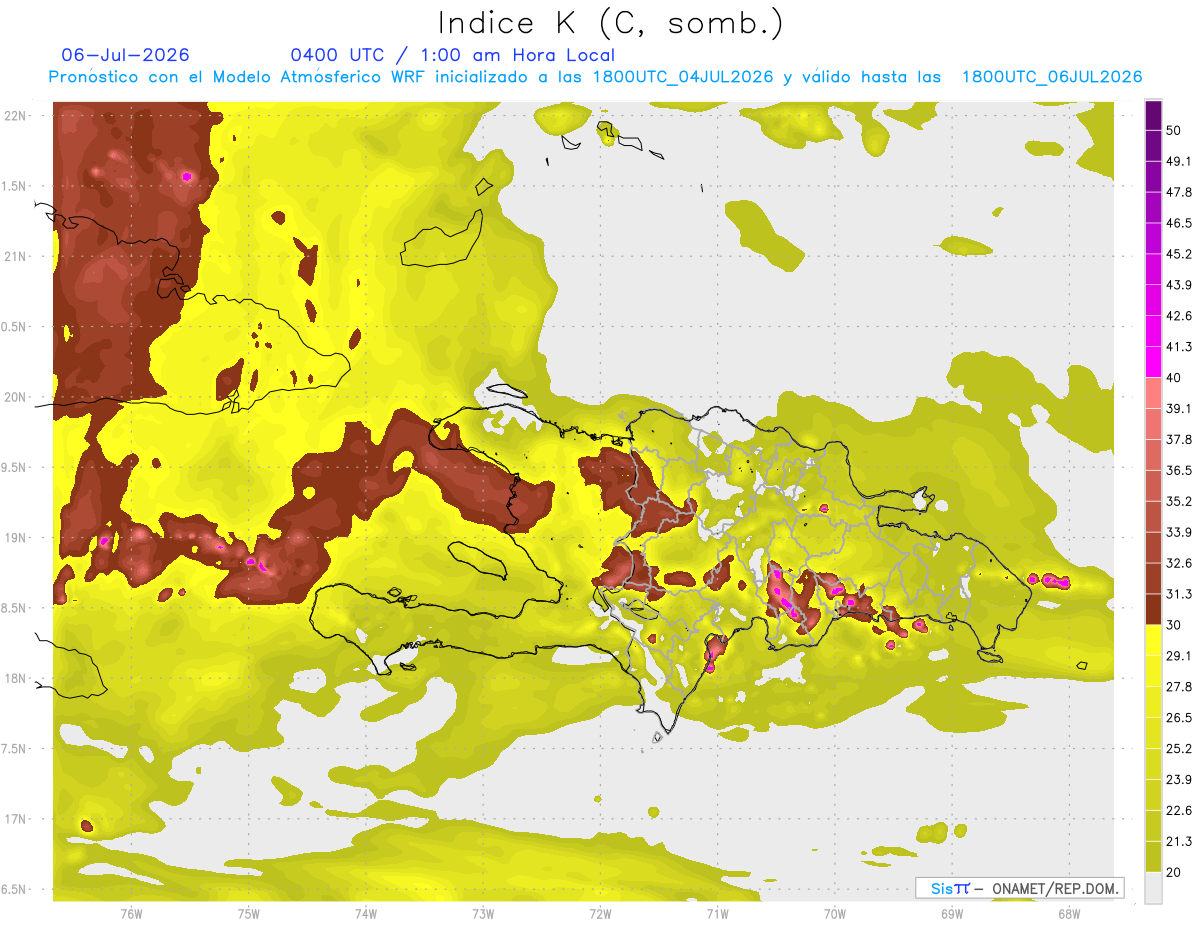
Task: Click the colorbar label "35.2"
Action: click(1179, 501)
